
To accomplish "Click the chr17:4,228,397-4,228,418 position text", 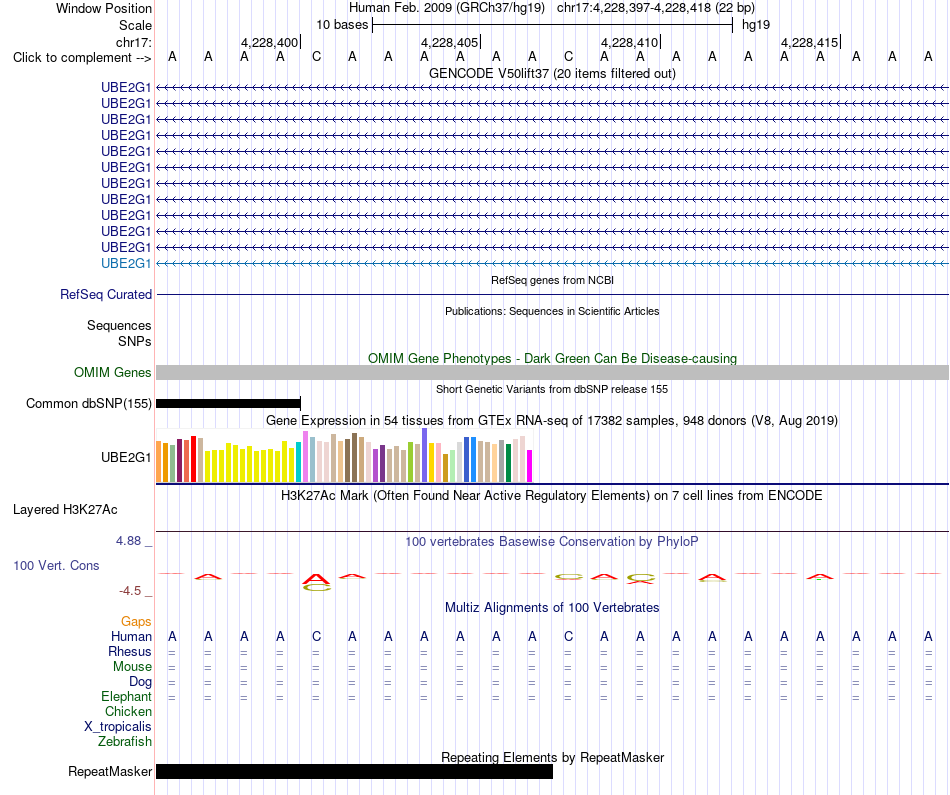I will 656,8.
